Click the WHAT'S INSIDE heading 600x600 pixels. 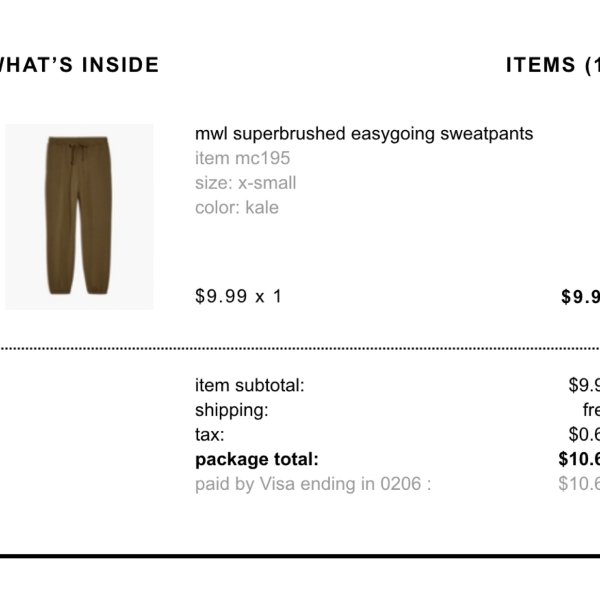point(79,65)
